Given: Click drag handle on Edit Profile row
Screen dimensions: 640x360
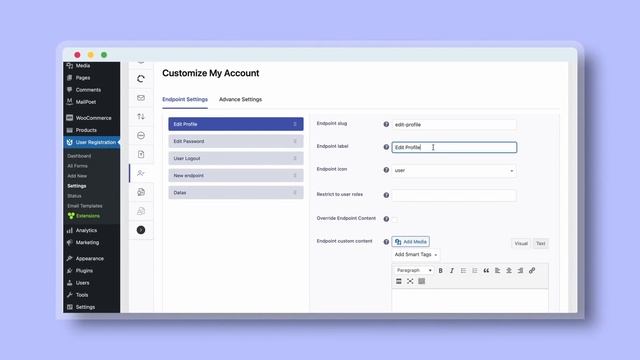Looking at the screenshot, I should coord(295,124).
